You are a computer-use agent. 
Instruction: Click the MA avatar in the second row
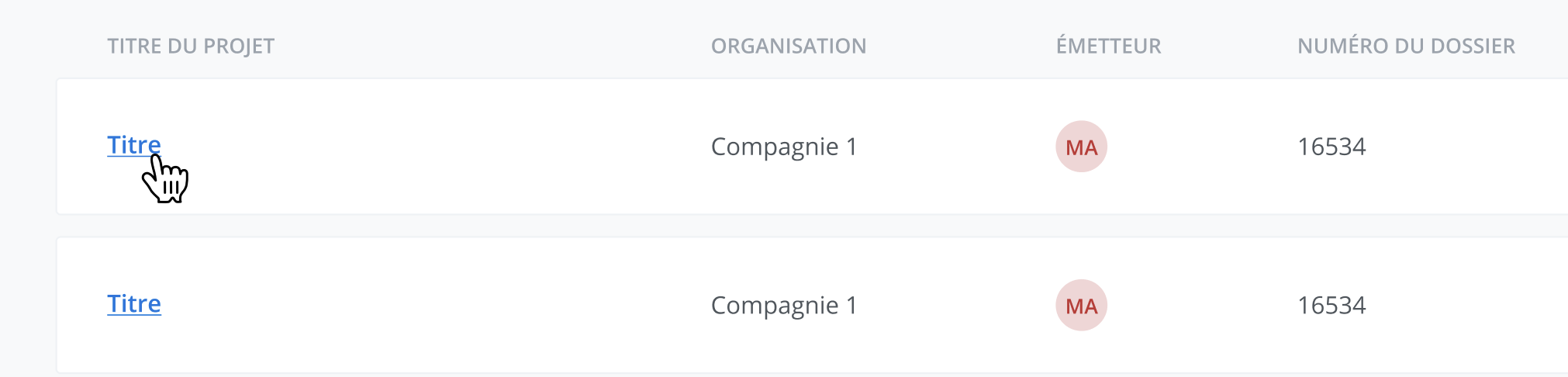pyautogui.click(x=1081, y=305)
